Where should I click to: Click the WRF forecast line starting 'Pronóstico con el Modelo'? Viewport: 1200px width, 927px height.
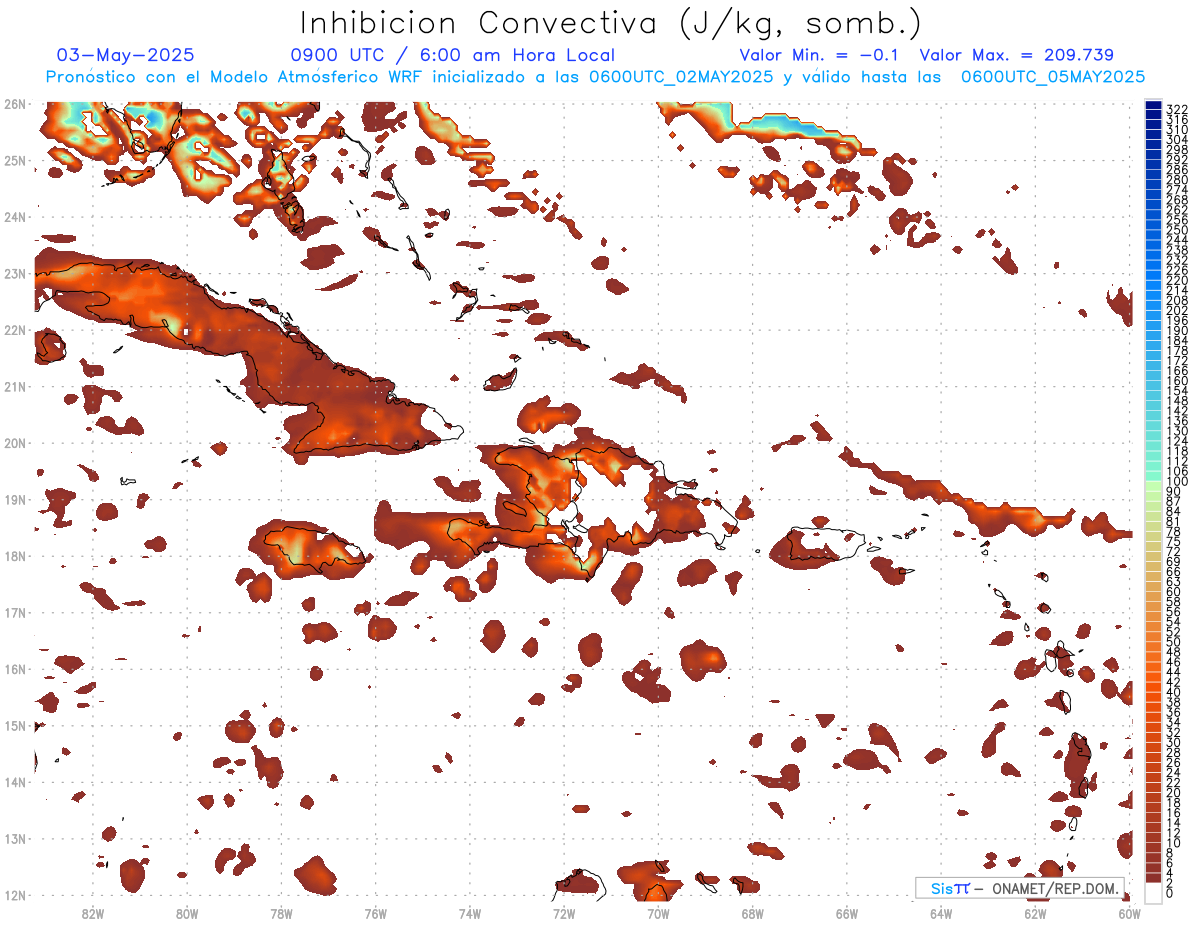pos(595,77)
